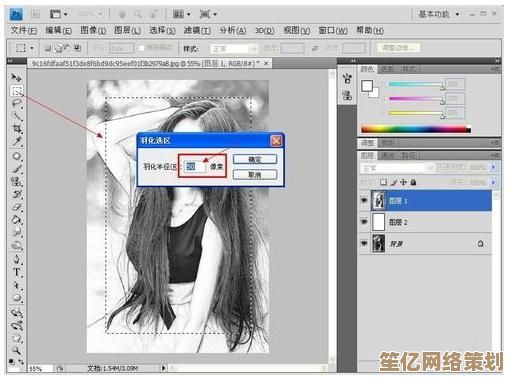Open the 窗口 menu
Image resolution: width=510 pixels, height=380 pixels.
333,30
